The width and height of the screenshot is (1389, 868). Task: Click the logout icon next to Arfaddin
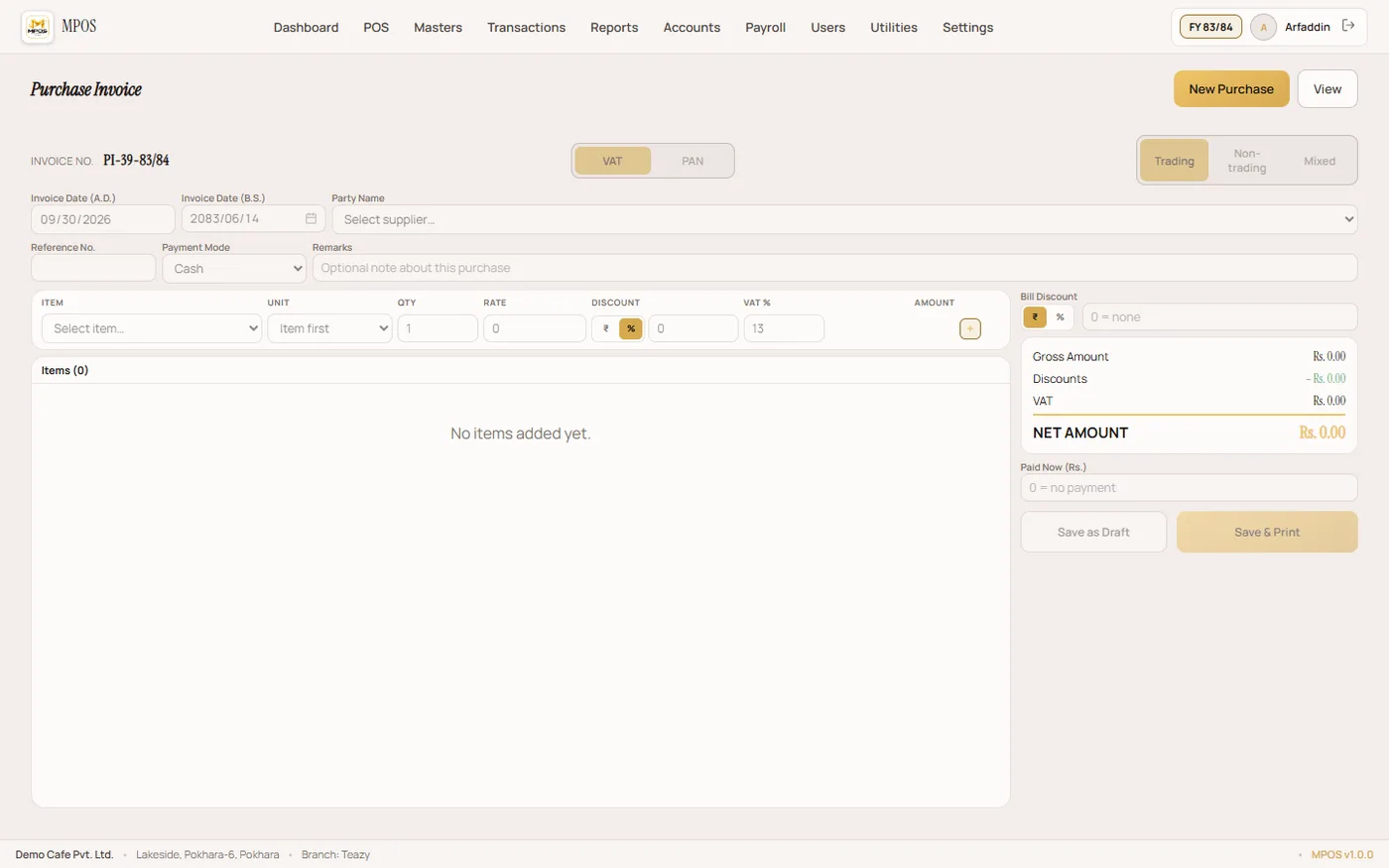tap(1348, 26)
